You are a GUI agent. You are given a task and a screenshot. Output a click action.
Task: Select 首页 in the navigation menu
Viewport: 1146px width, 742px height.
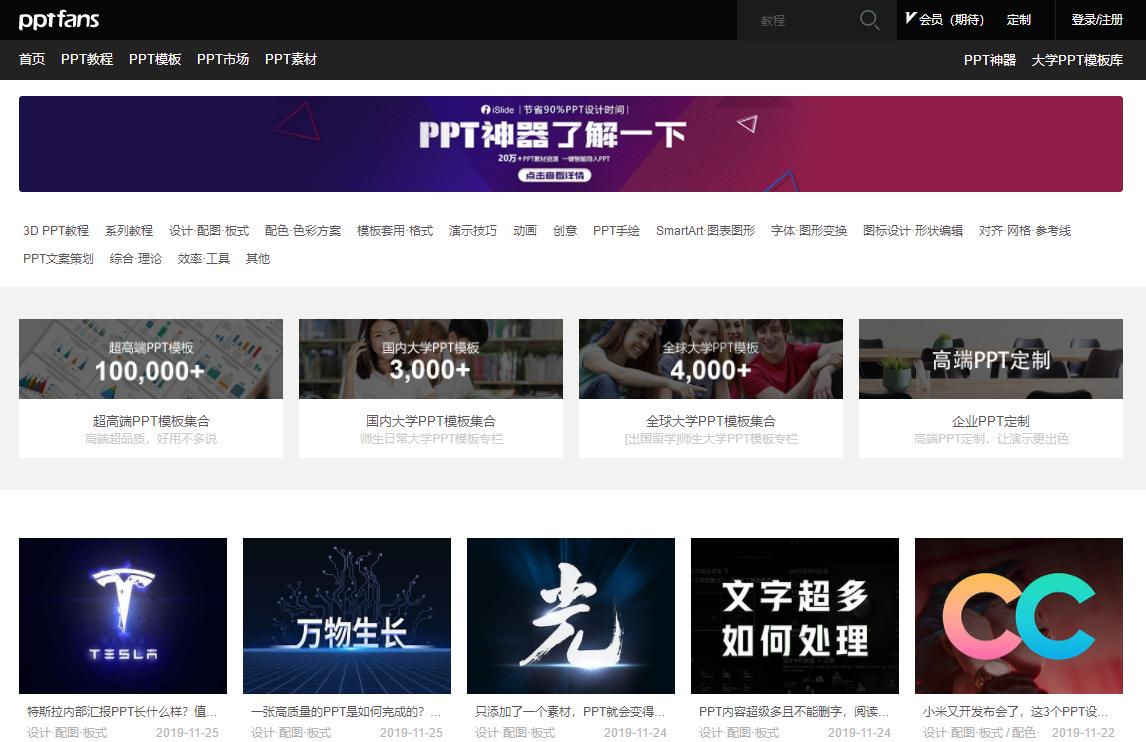(x=31, y=59)
